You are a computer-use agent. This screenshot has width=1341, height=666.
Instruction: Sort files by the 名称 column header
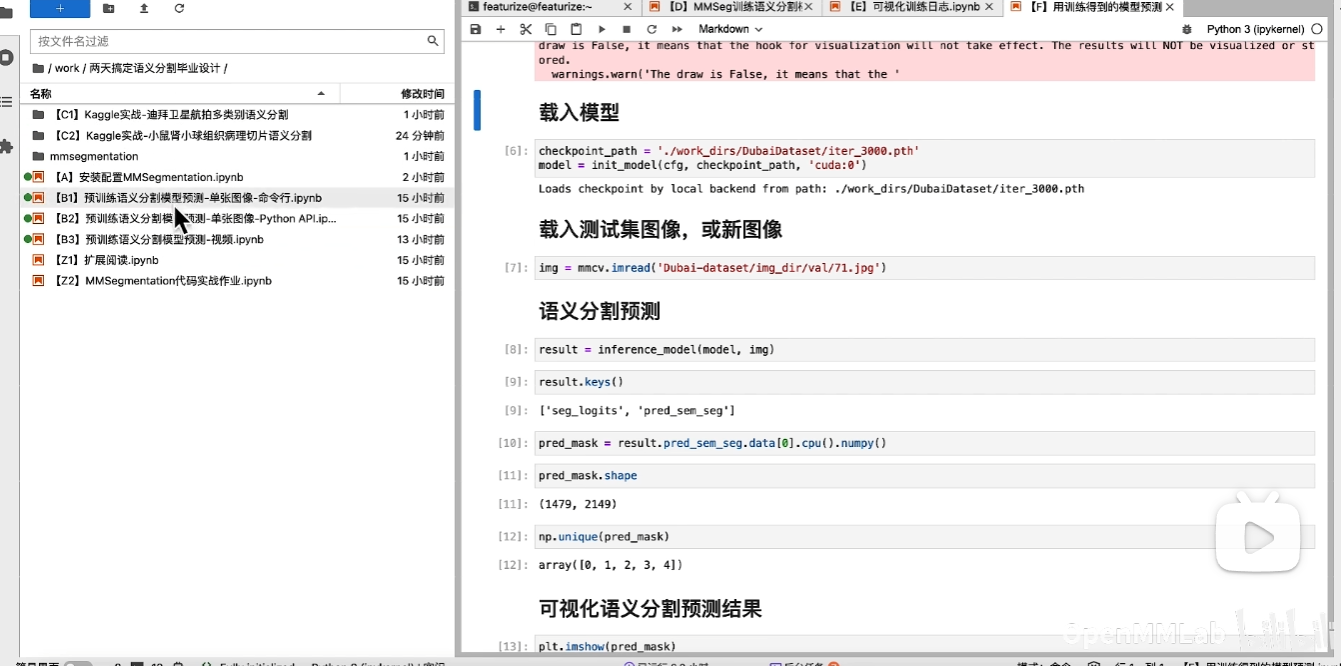coord(40,93)
